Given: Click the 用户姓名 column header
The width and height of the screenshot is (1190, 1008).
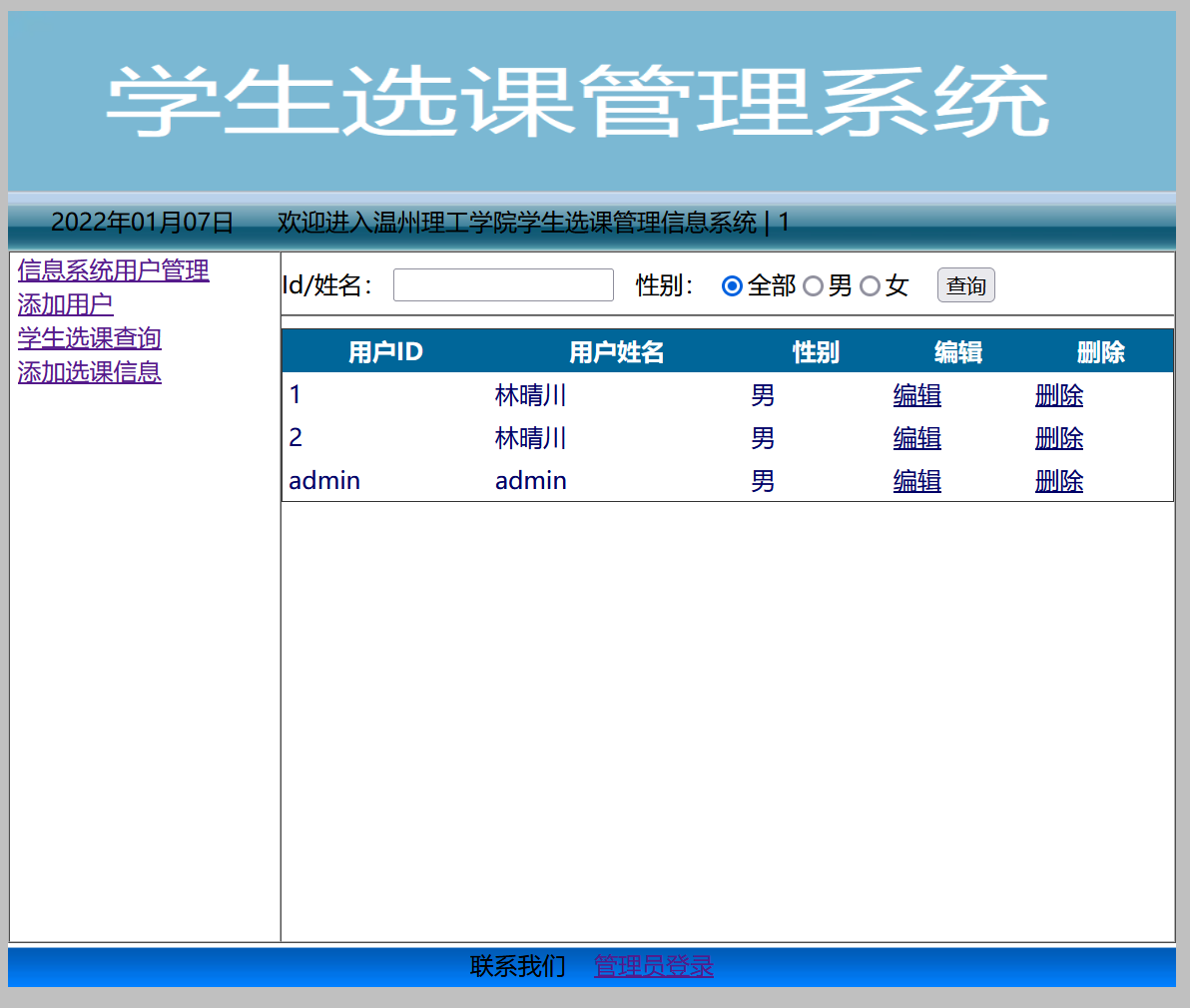Looking at the screenshot, I should (x=617, y=352).
